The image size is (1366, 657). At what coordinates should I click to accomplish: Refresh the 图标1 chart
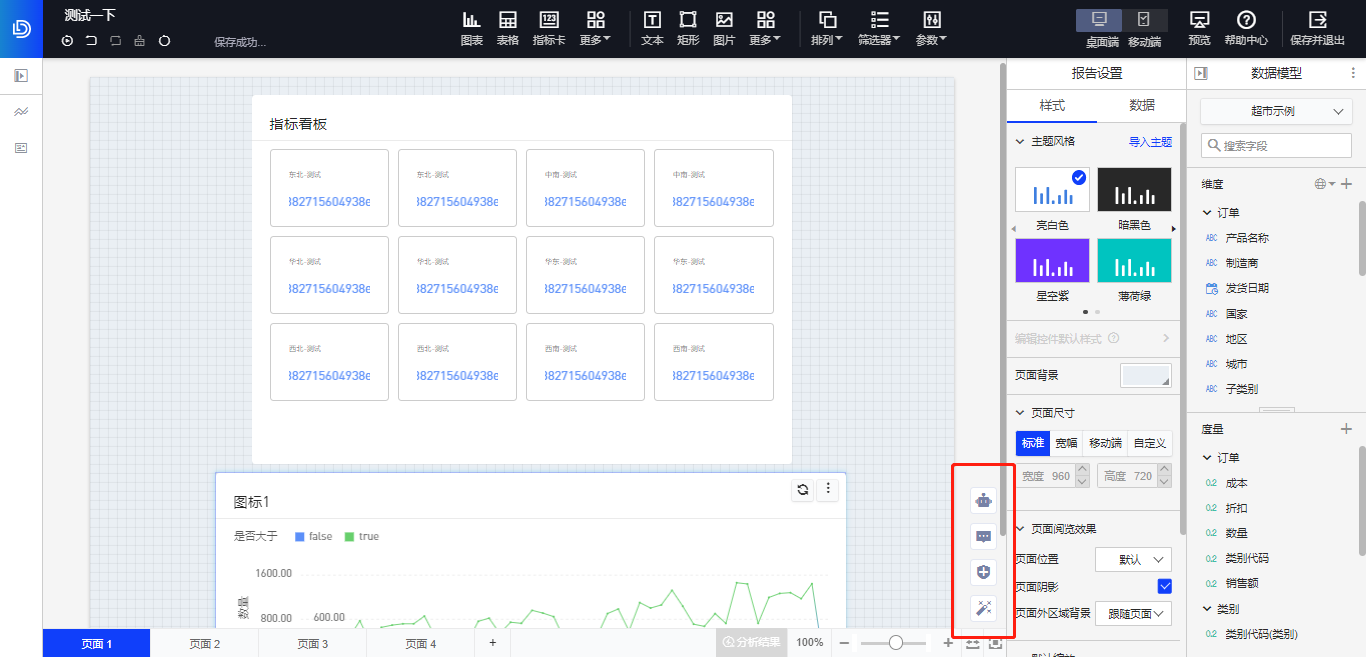pyautogui.click(x=802, y=489)
